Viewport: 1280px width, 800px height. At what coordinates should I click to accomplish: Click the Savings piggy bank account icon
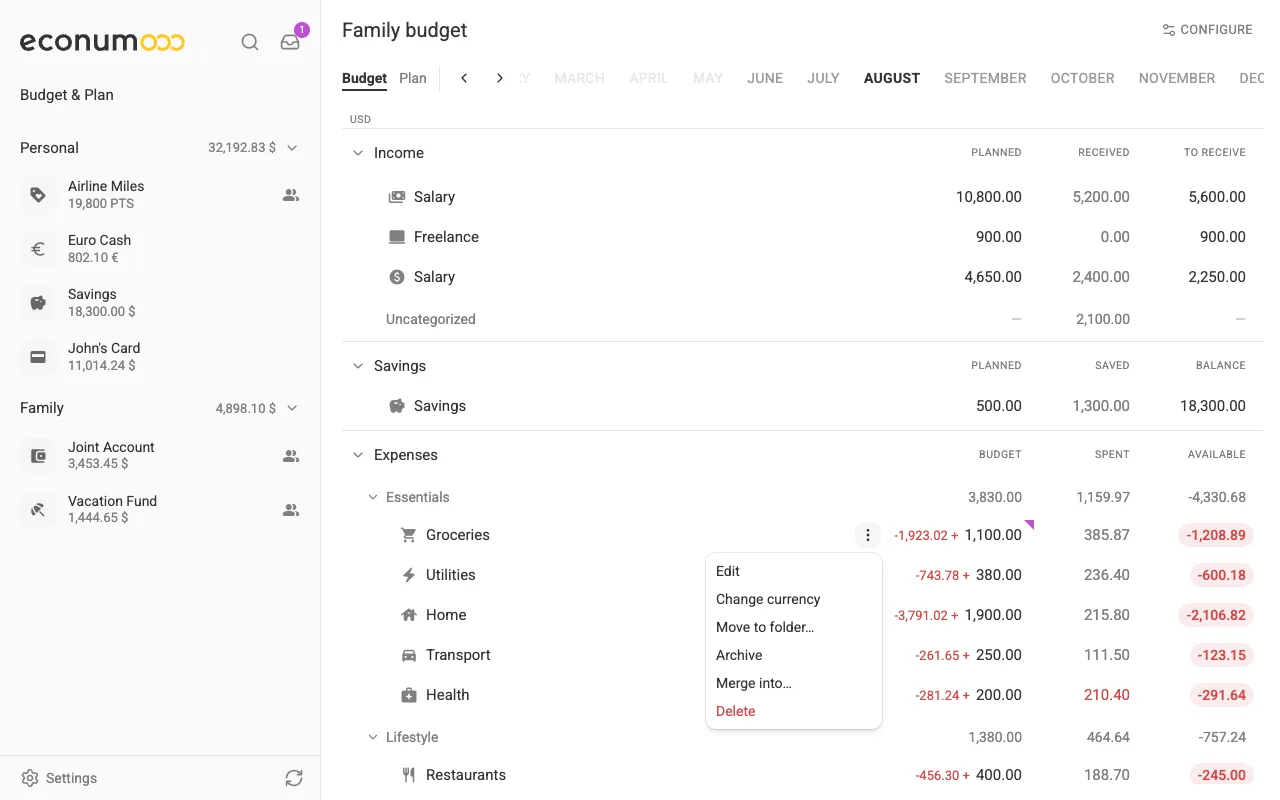[x=38, y=303]
